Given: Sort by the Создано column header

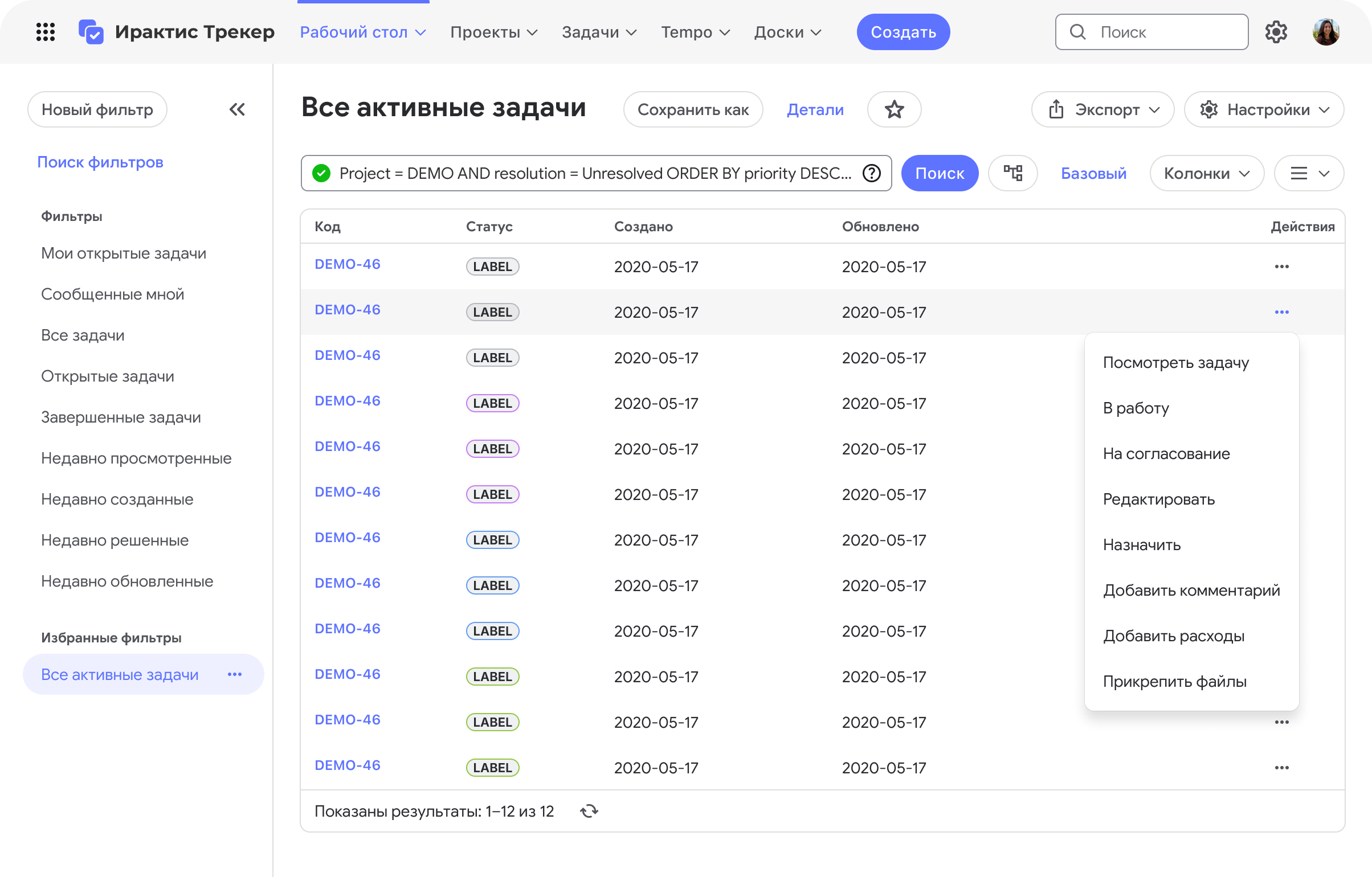Looking at the screenshot, I should click(643, 227).
